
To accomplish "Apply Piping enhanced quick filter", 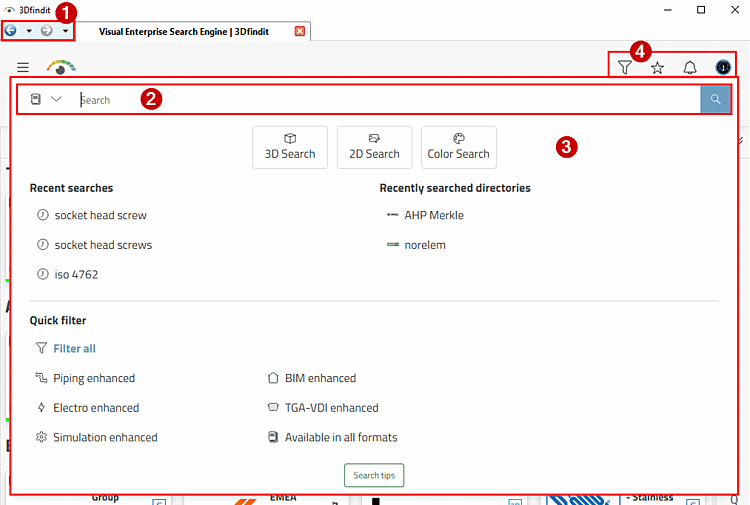I will pos(94,378).
